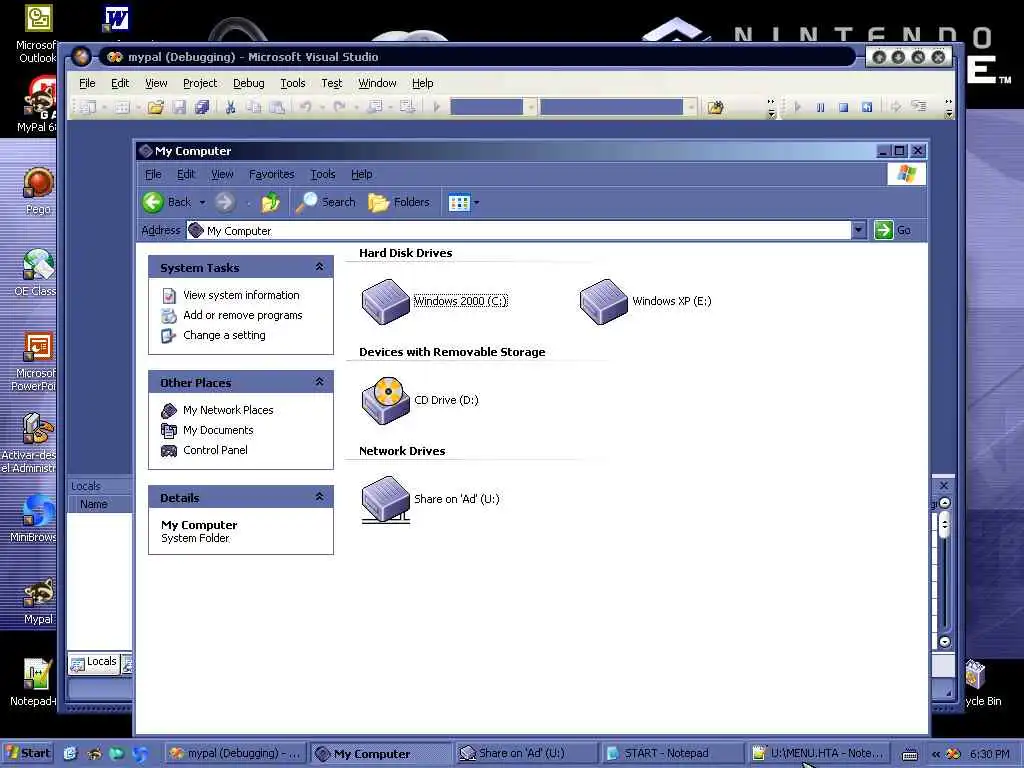Select Share on 'Ad' (U:) network drive
1024x768 pixels.
tap(385, 500)
